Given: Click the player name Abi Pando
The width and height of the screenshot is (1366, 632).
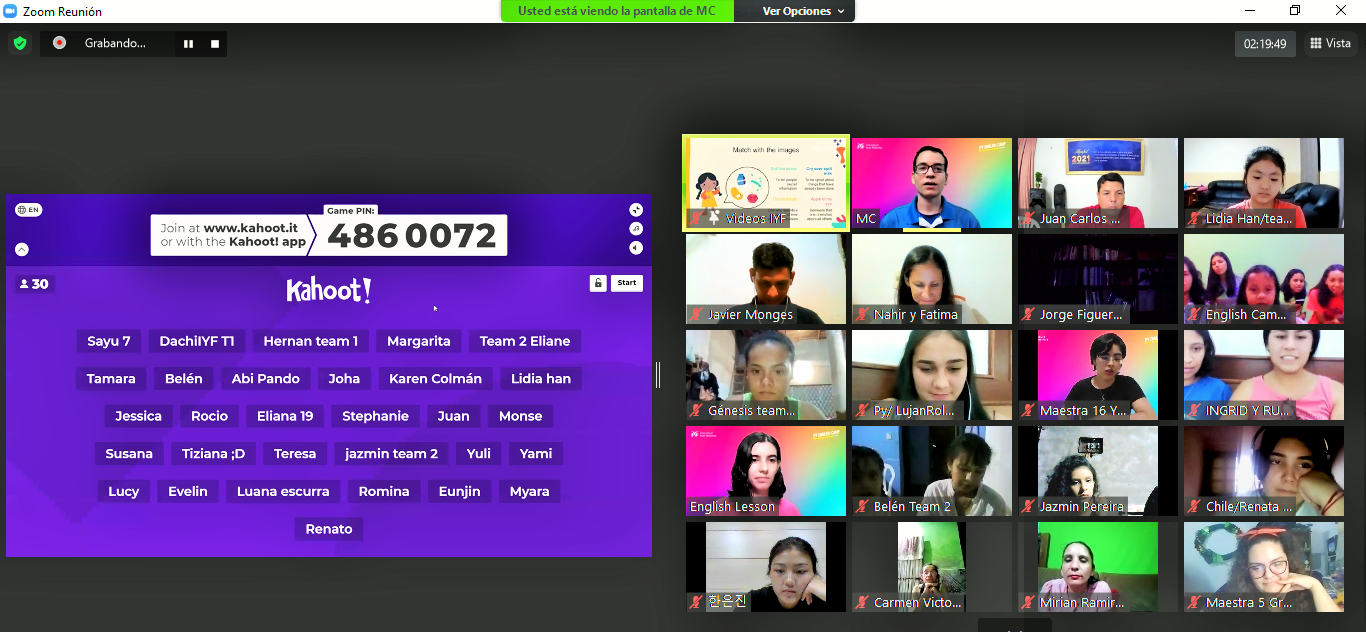Looking at the screenshot, I should (x=266, y=379).
